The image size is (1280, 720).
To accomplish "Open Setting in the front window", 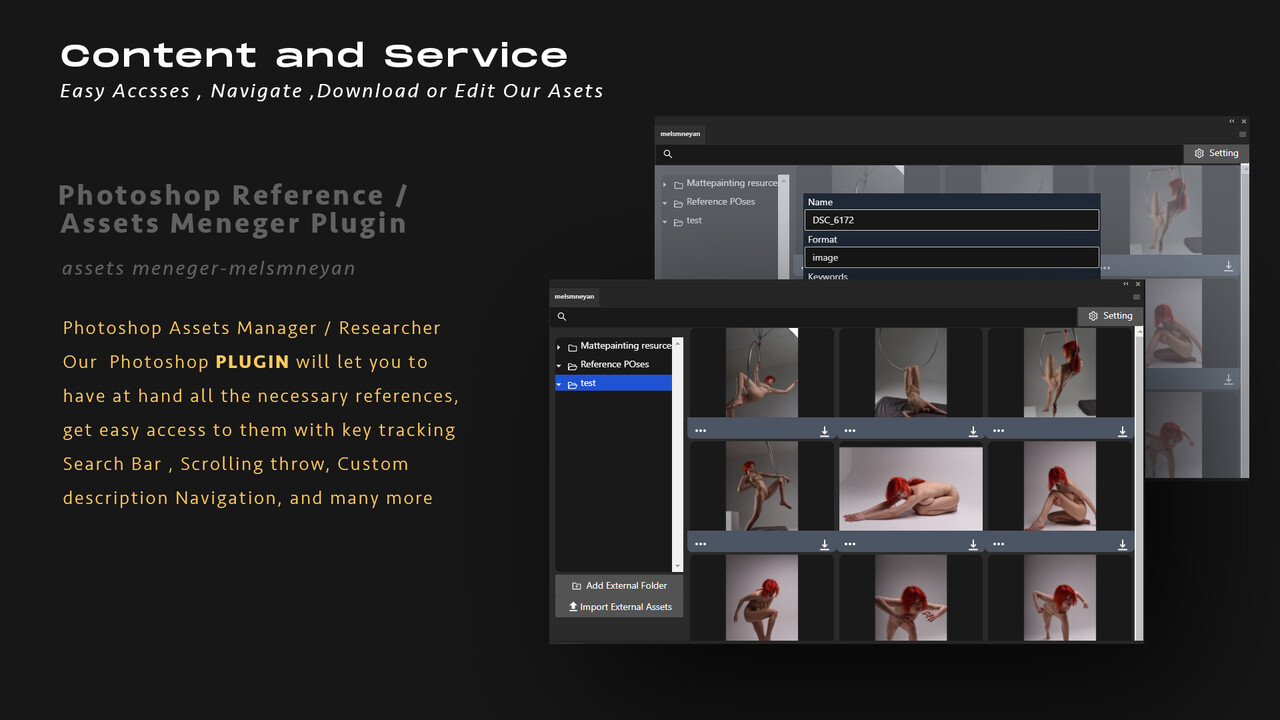I will (1110, 316).
